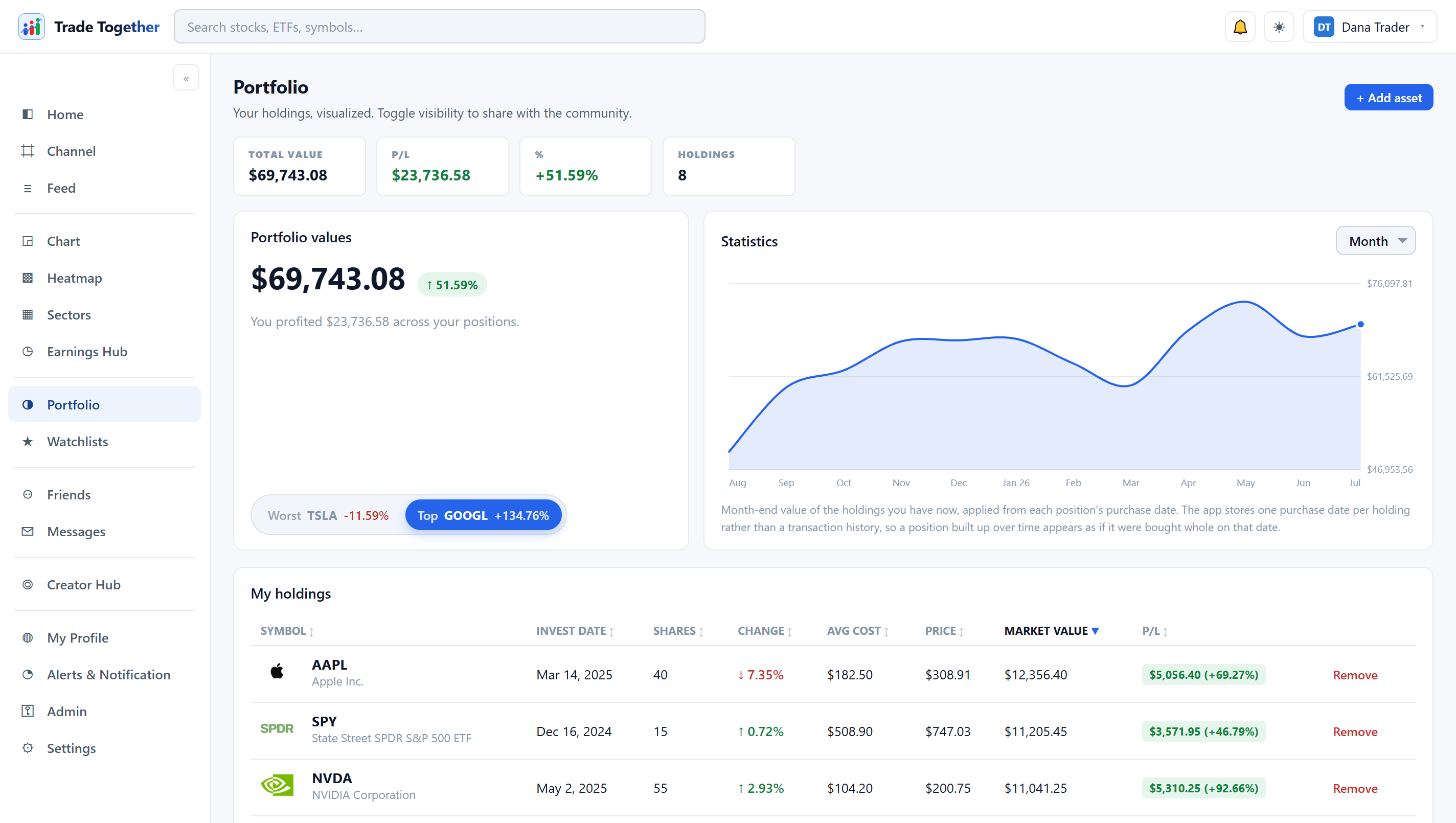Toggle the light/dark theme sun icon
This screenshot has height=823, width=1456.
[x=1279, y=27]
